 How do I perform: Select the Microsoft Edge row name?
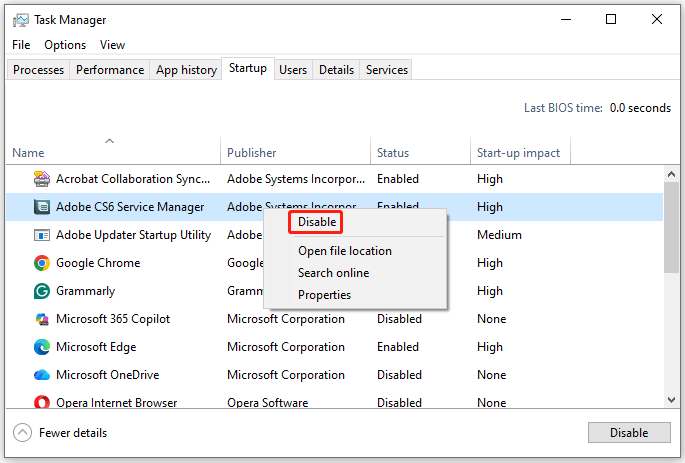96,347
